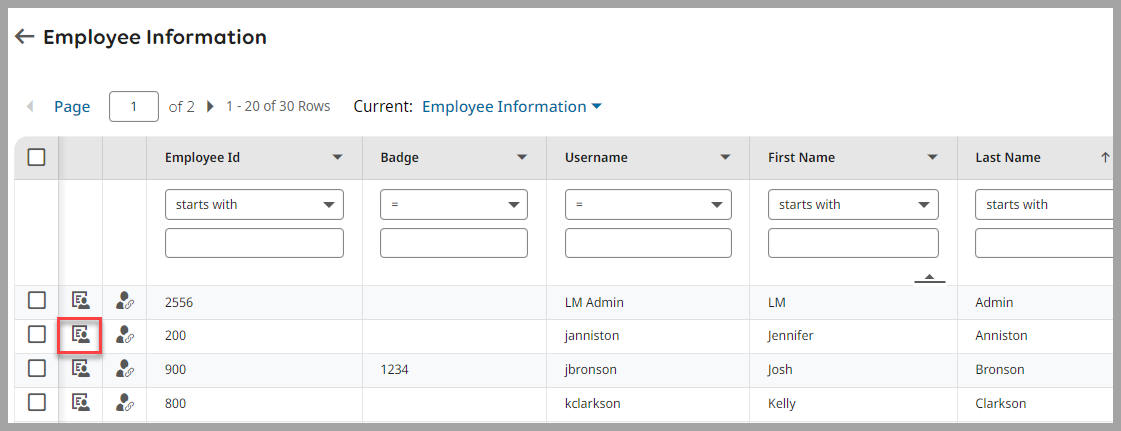Select the checkbox for employee 2556
Viewport: 1121px width, 431px height.
coord(37,301)
